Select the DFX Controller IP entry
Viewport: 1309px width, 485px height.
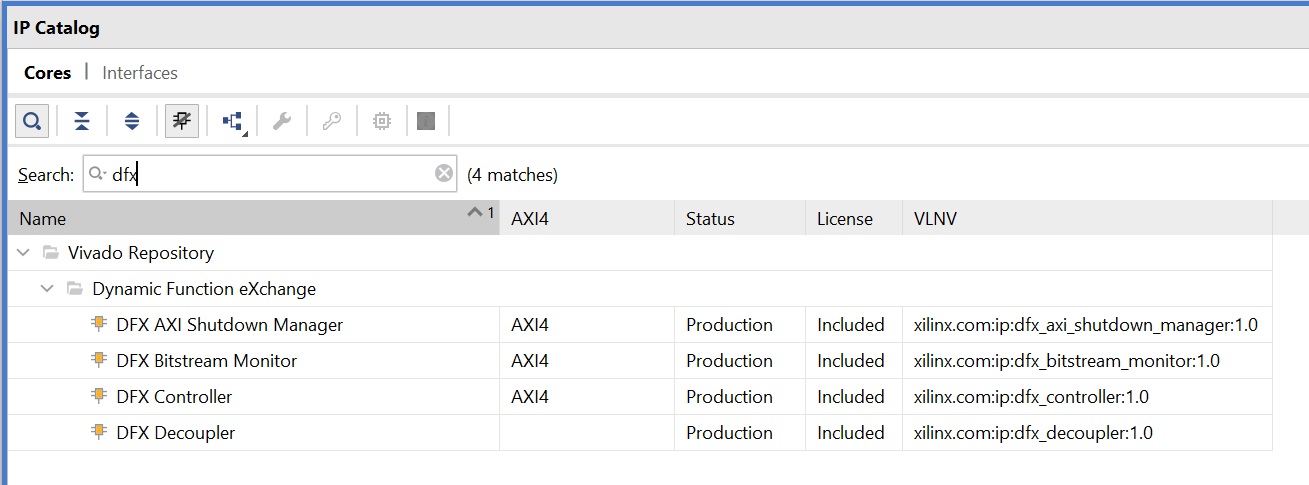pyautogui.click(x=174, y=397)
